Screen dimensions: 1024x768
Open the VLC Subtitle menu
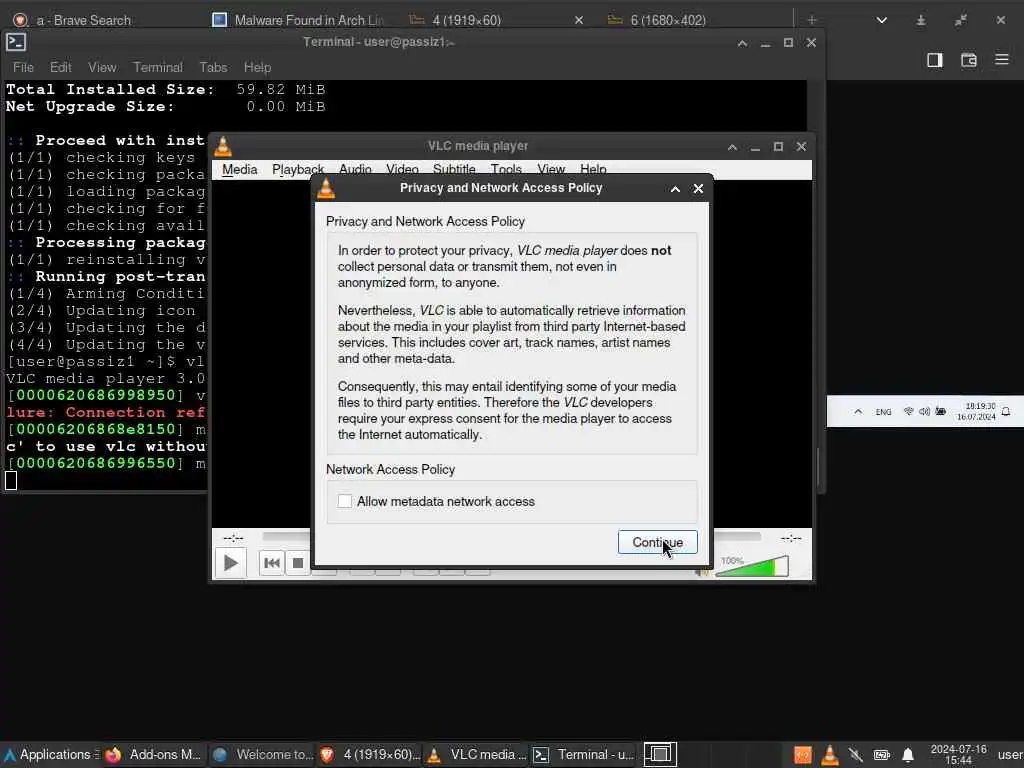pos(454,169)
